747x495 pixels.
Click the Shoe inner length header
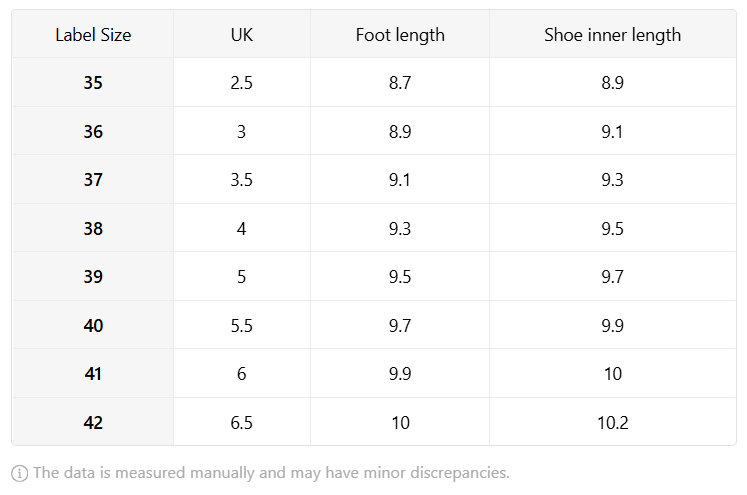(613, 34)
